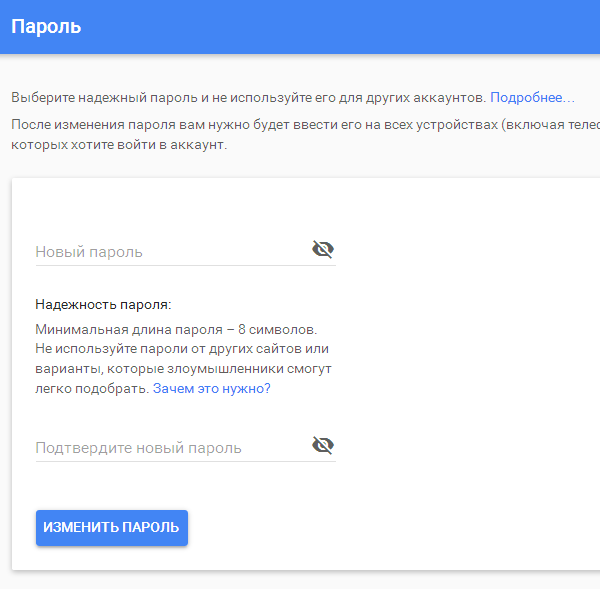
Task: Focus the Новый пароль input field
Action: coord(172,252)
